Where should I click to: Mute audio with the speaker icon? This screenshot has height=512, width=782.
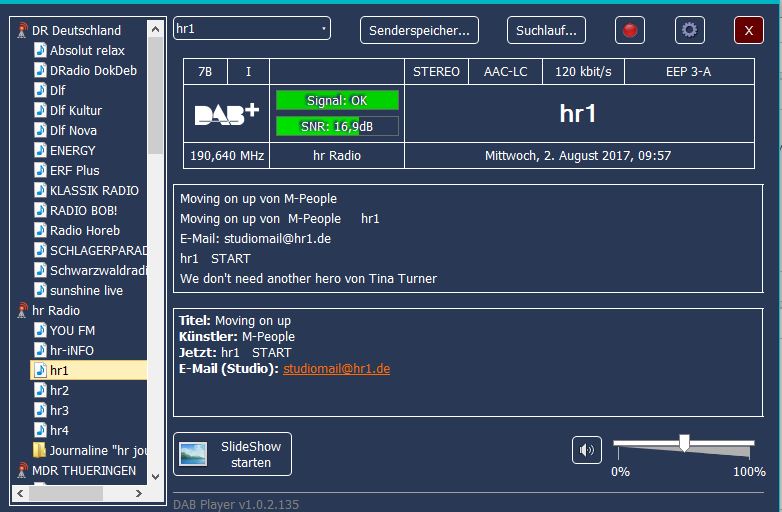point(587,450)
